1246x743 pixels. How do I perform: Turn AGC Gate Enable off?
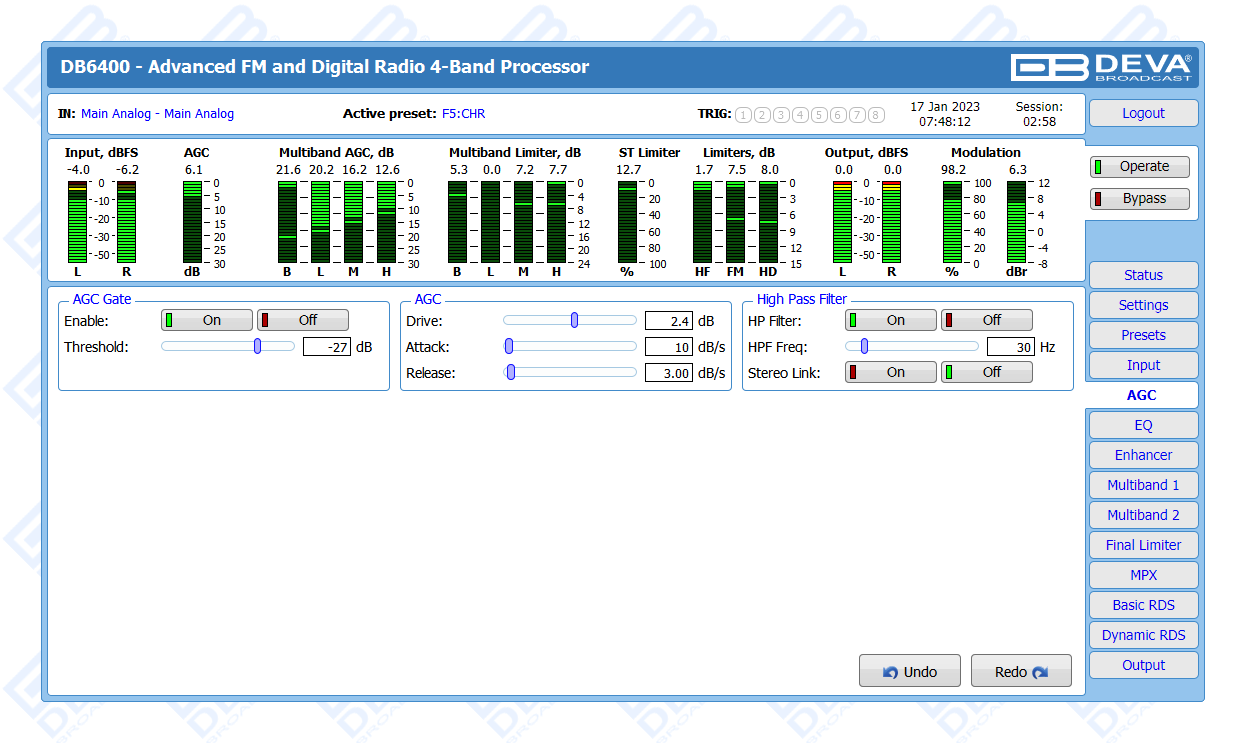click(x=303, y=321)
